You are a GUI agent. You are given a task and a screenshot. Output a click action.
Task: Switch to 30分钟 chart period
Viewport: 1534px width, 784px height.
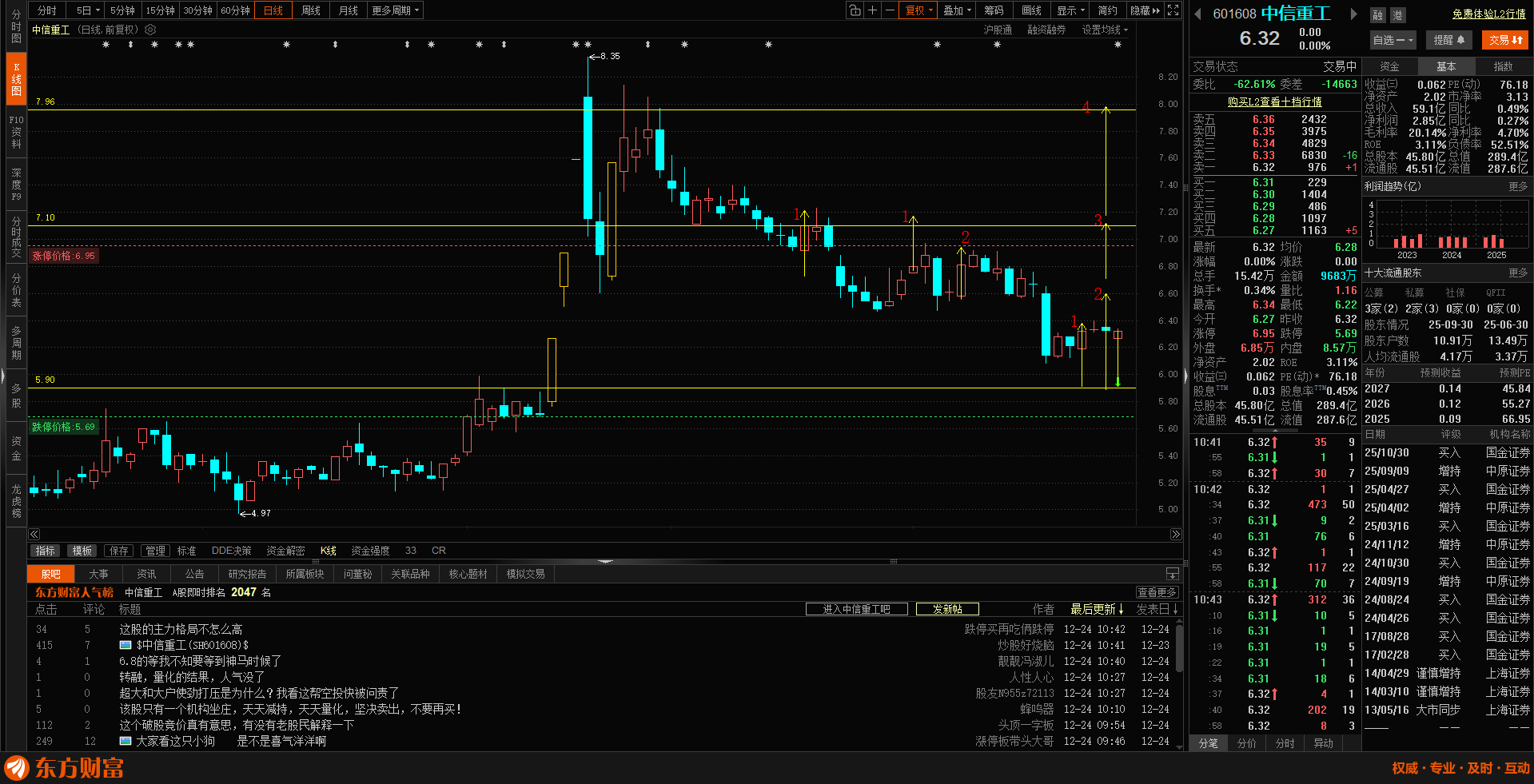click(x=197, y=10)
